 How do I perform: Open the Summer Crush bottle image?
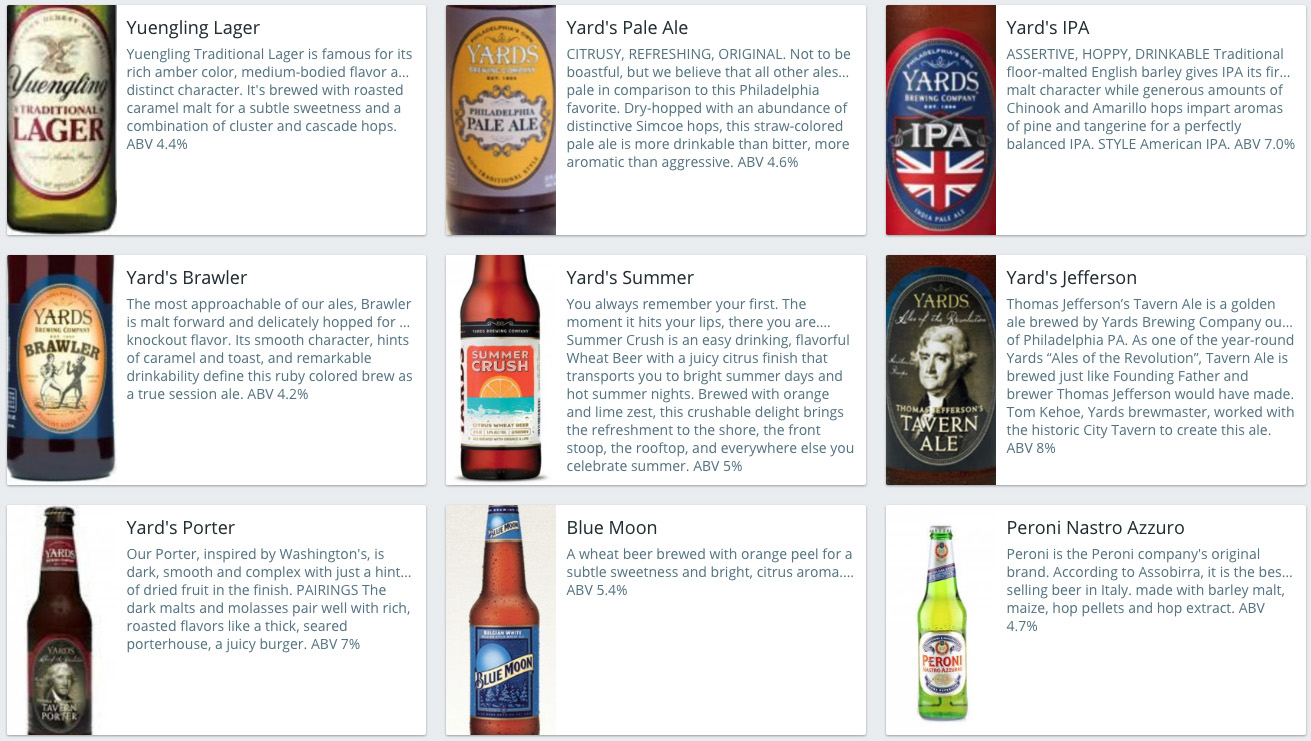tap(500, 368)
